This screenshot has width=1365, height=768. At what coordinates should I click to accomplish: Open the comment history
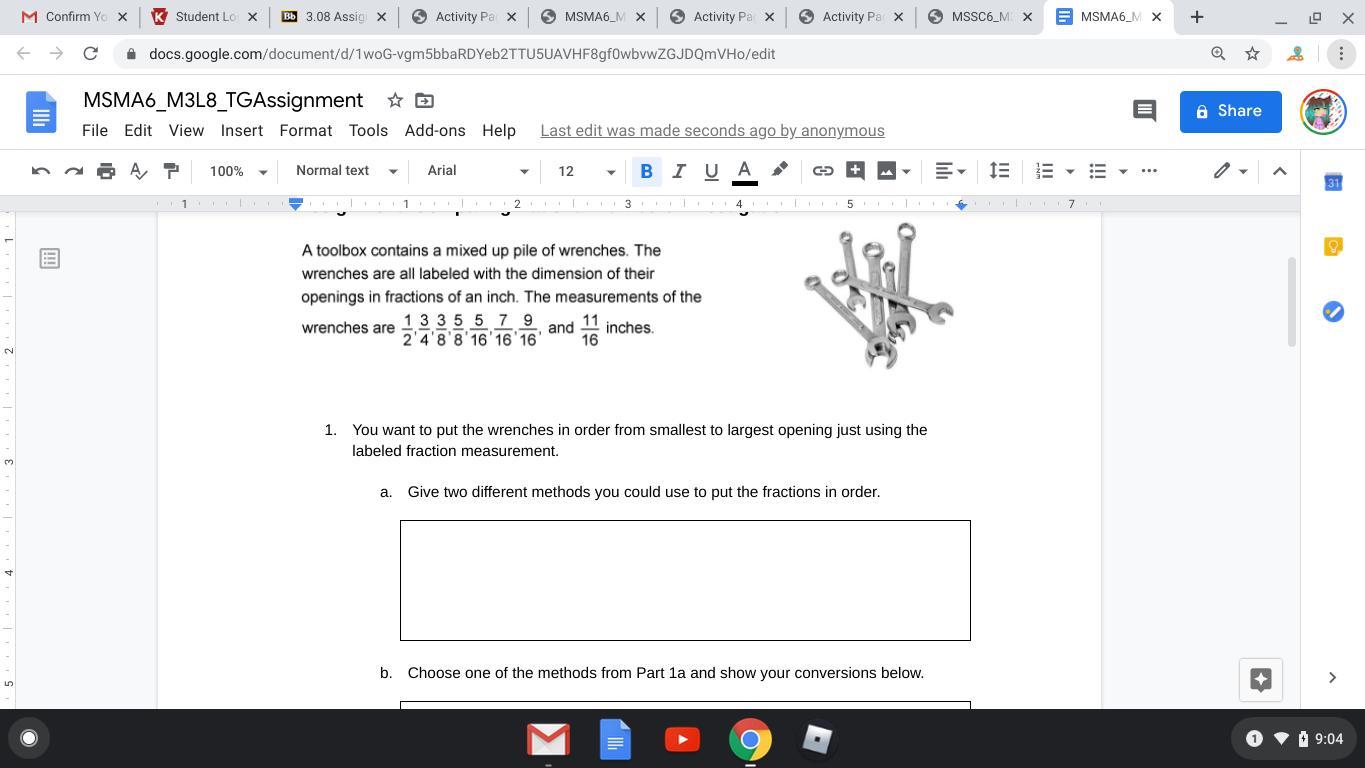pos(1144,111)
